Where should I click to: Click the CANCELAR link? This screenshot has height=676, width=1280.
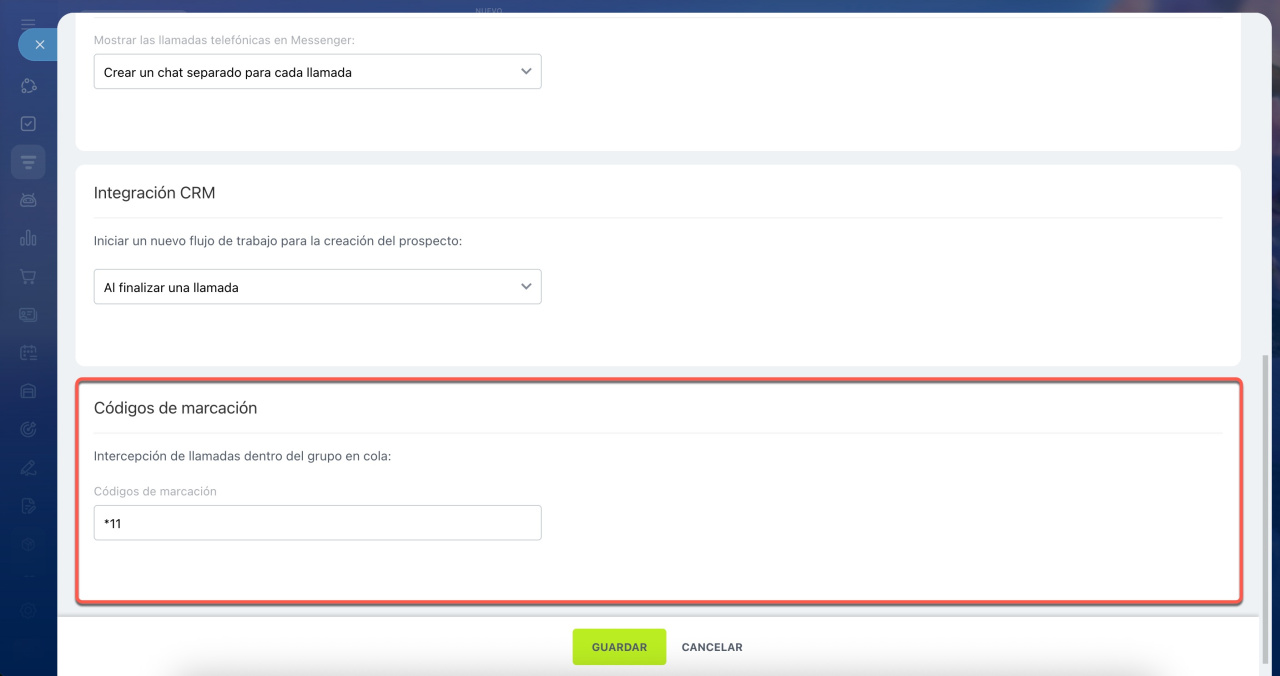(712, 647)
